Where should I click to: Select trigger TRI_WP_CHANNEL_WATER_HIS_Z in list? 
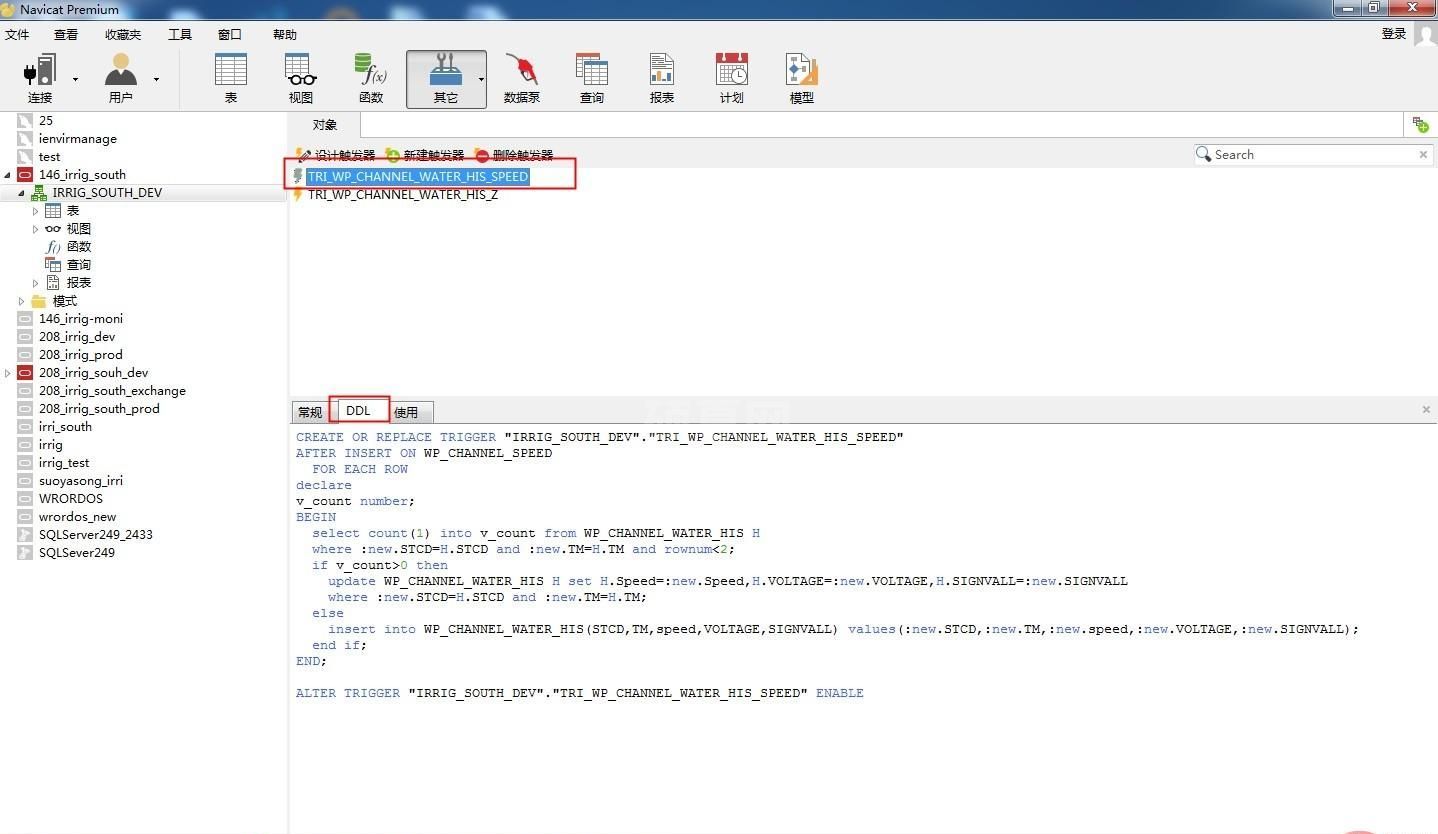tap(403, 194)
